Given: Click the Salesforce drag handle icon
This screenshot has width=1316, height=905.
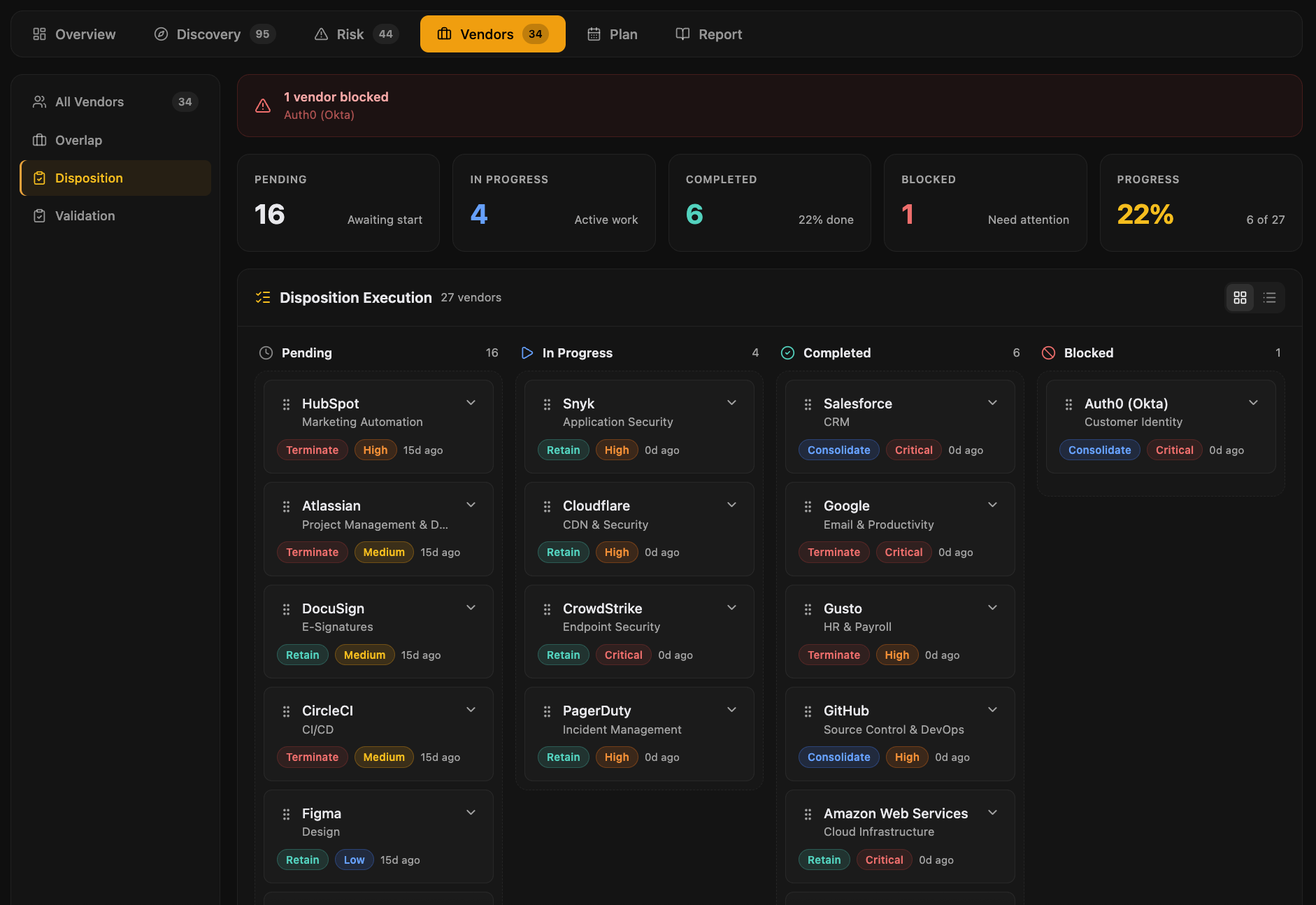Looking at the screenshot, I should [808, 404].
